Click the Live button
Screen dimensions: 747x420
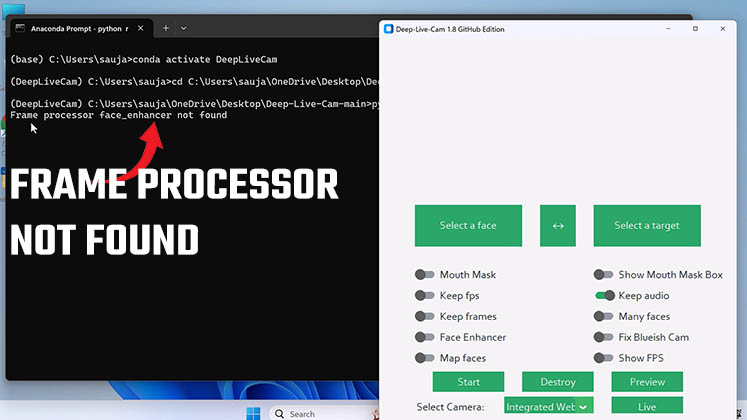click(647, 407)
